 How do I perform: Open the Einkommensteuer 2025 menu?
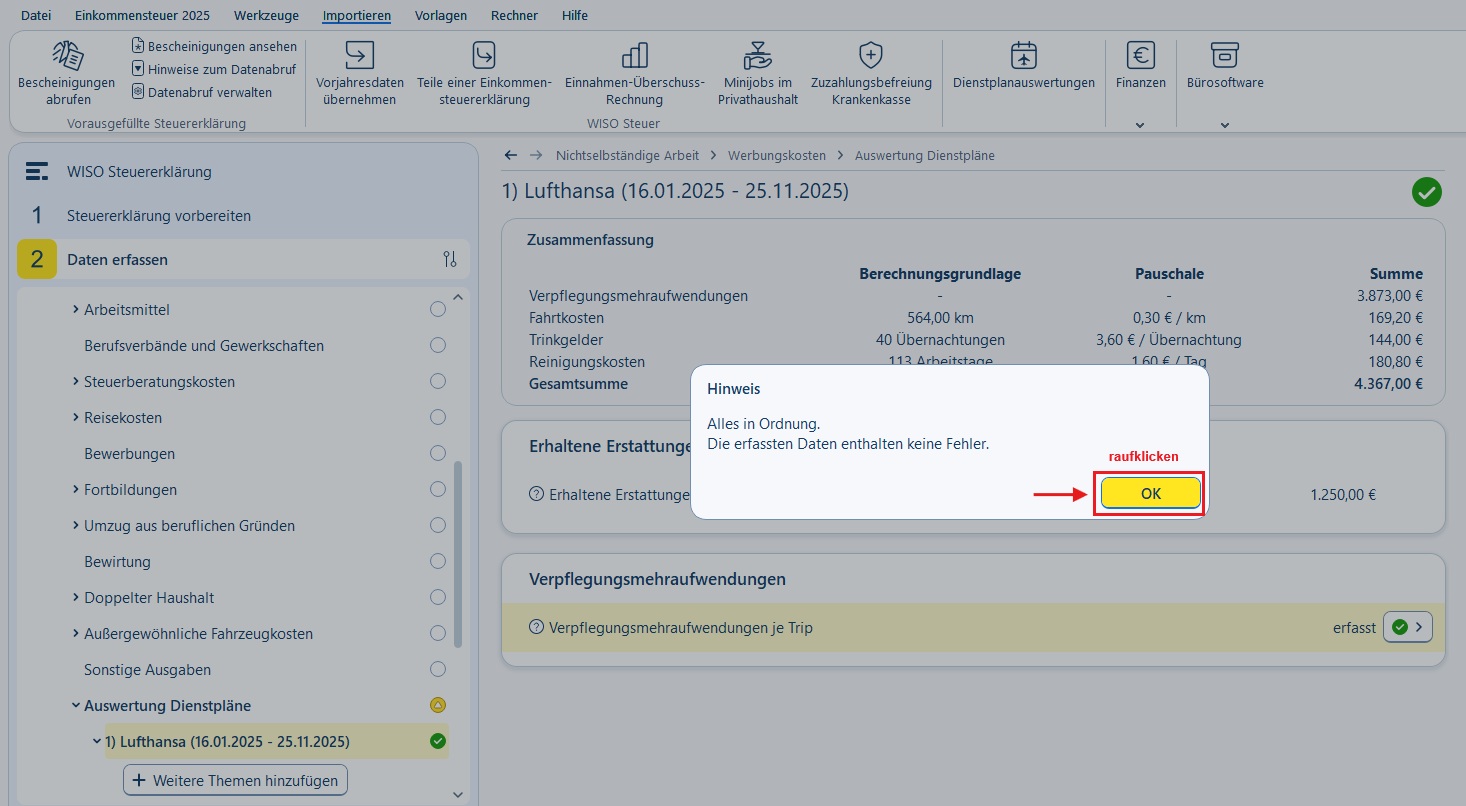(x=143, y=16)
